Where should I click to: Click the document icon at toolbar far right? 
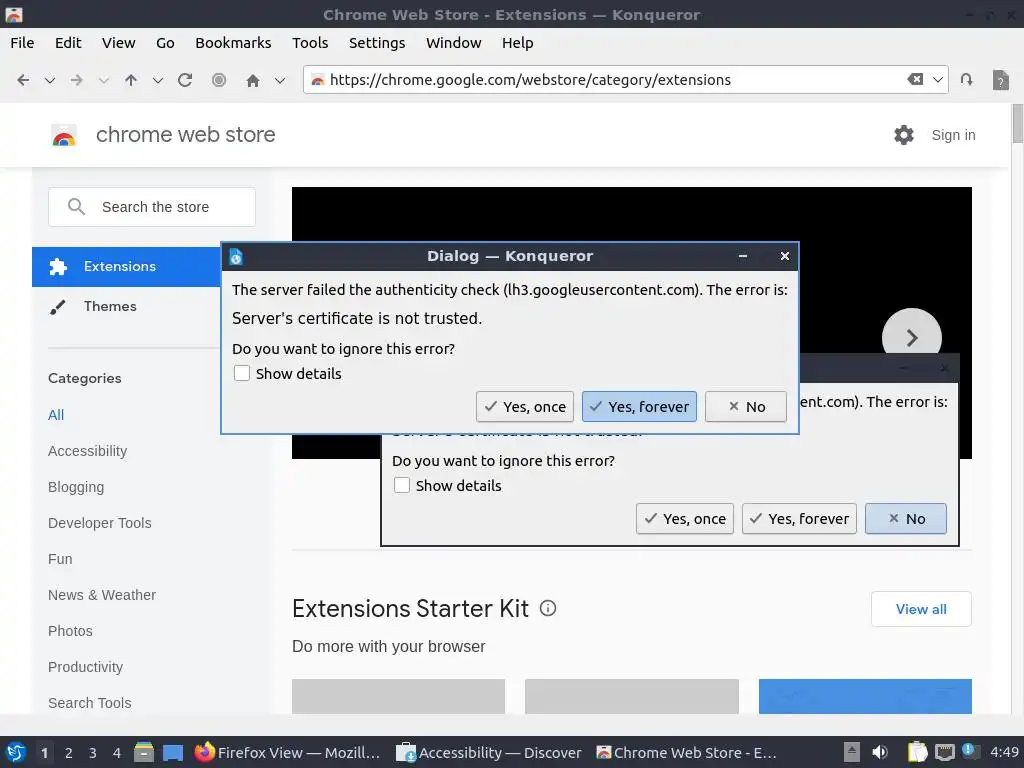point(1000,80)
